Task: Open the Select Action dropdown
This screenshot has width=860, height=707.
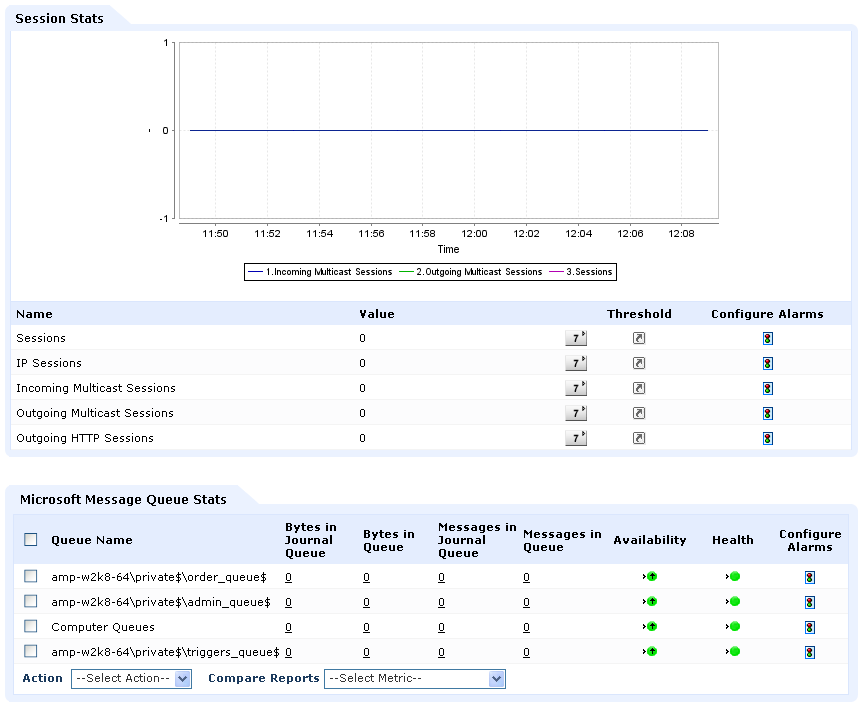Action: [x=130, y=678]
